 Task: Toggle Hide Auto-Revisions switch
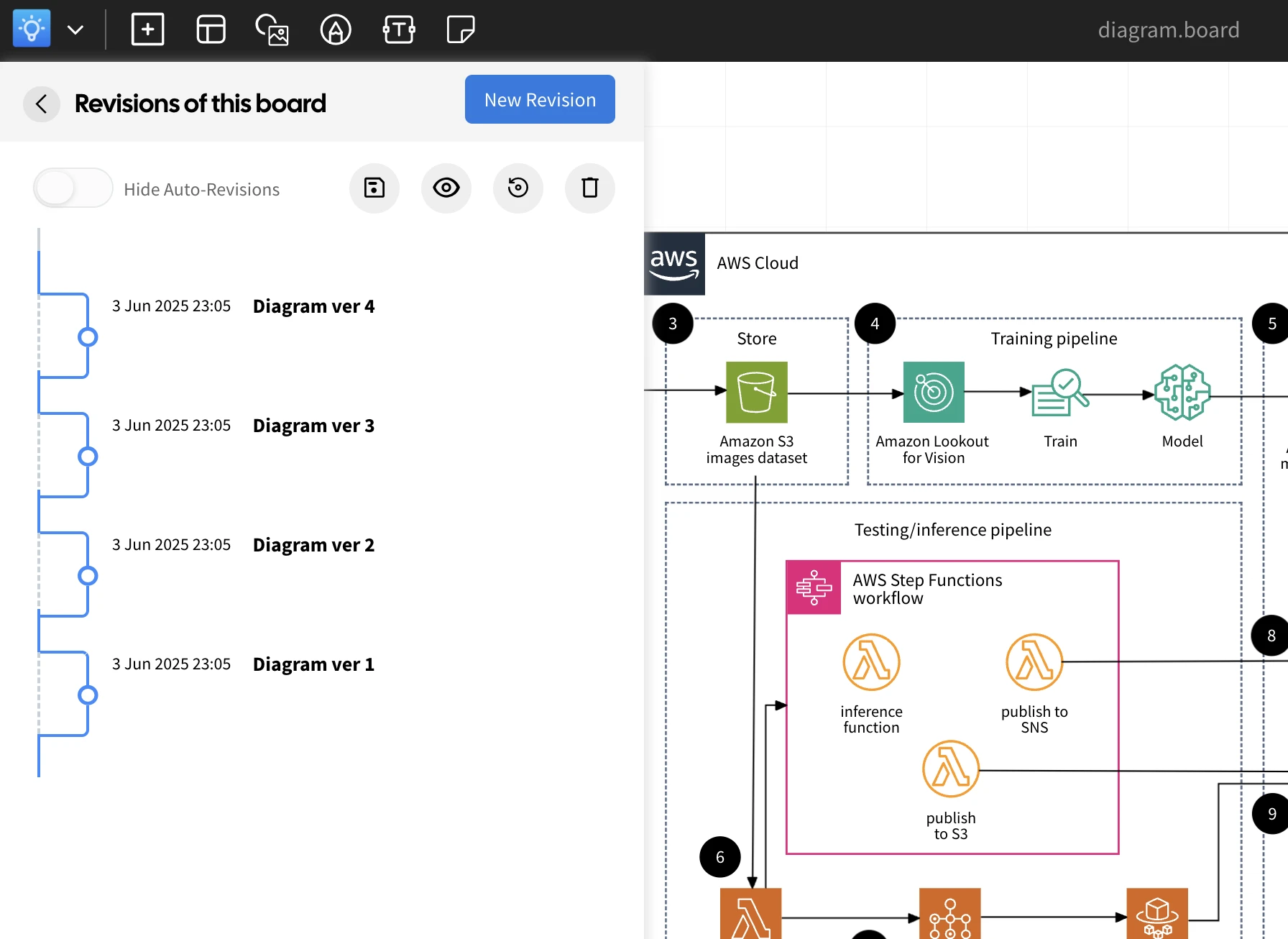[x=73, y=188]
